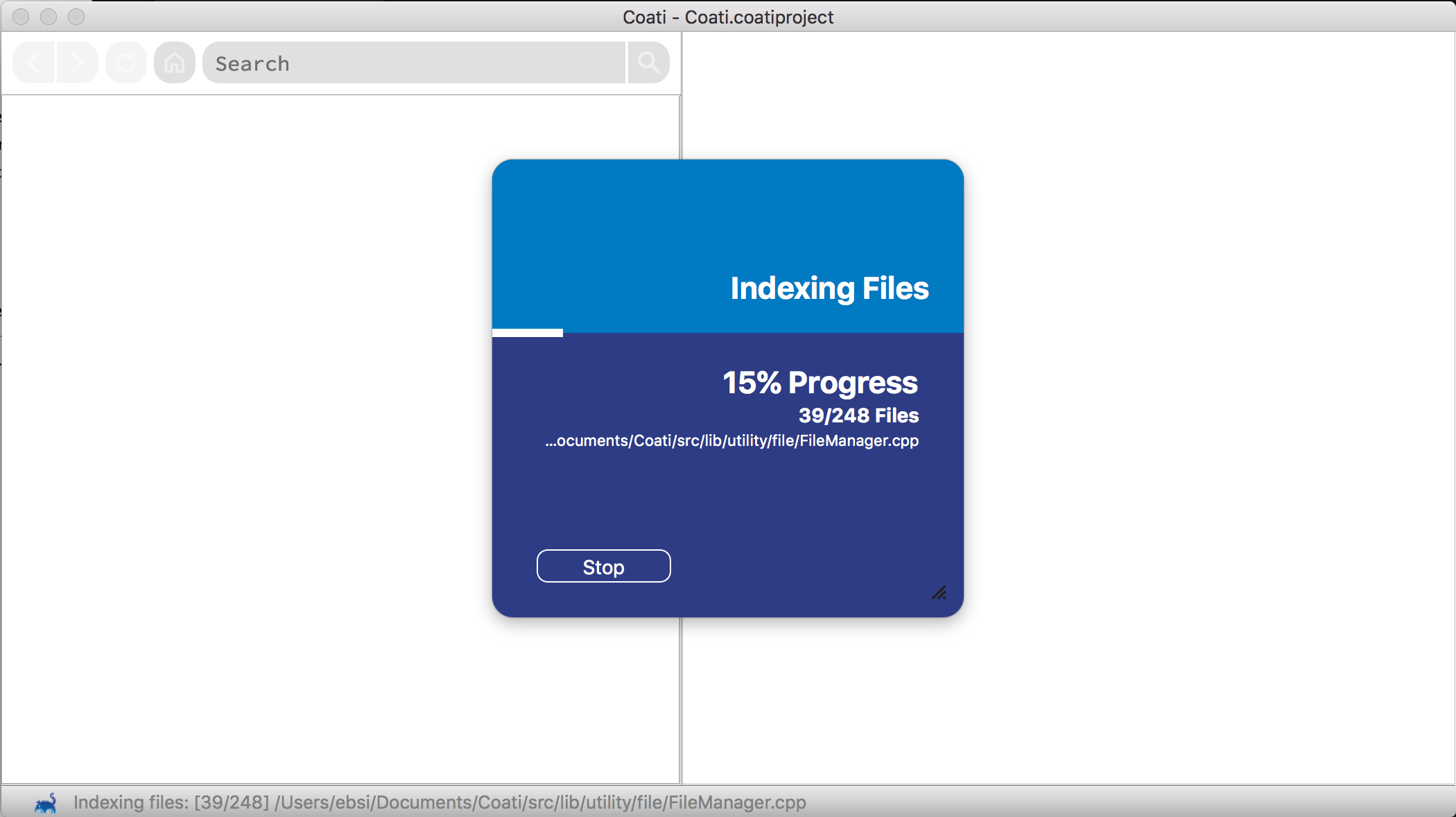Click the 39/248 Files counter

858,415
